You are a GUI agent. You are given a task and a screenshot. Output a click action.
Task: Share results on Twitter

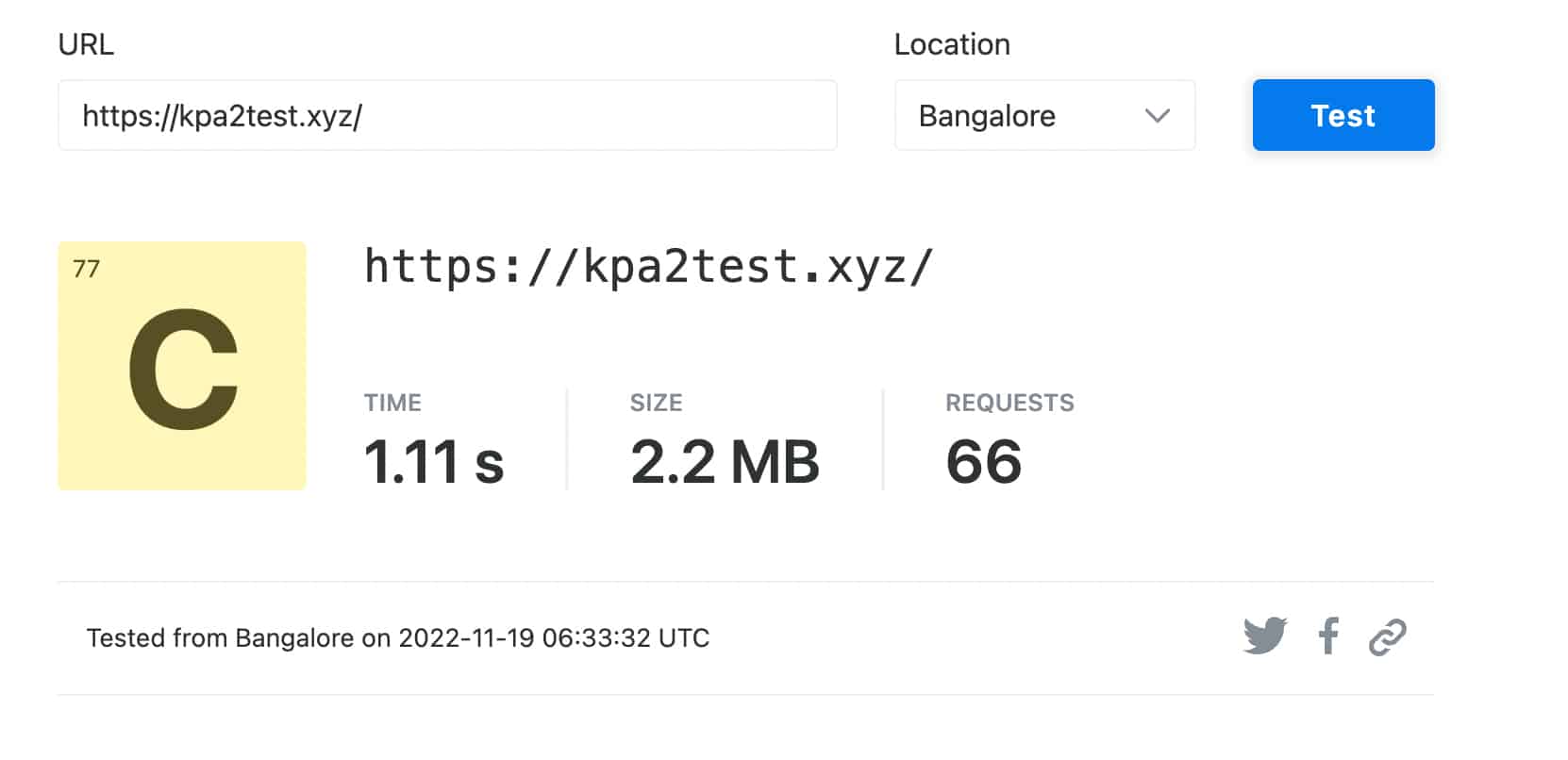click(x=1265, y=636)
